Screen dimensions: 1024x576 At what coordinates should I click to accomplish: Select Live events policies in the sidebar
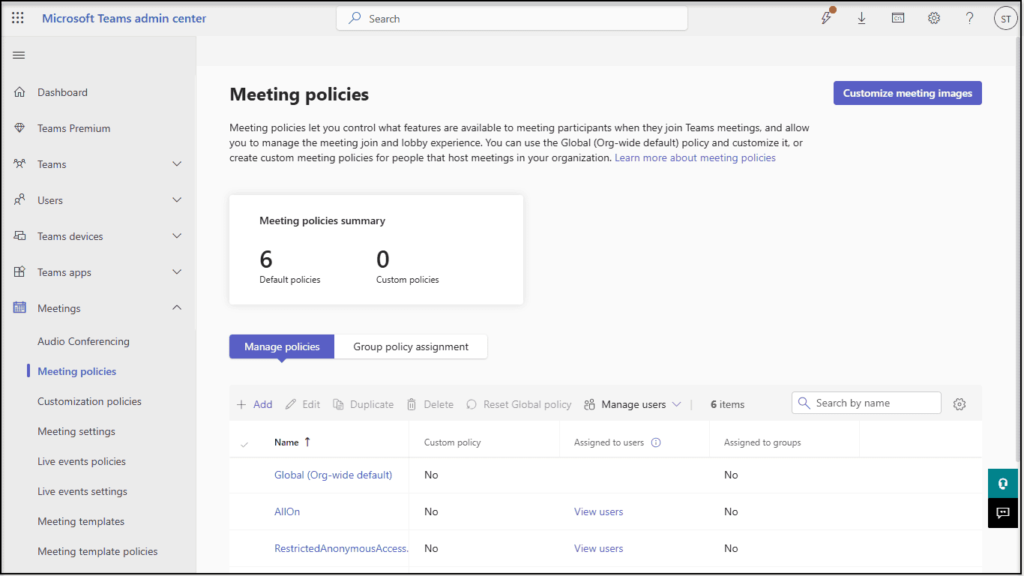[x=81, y=461]
